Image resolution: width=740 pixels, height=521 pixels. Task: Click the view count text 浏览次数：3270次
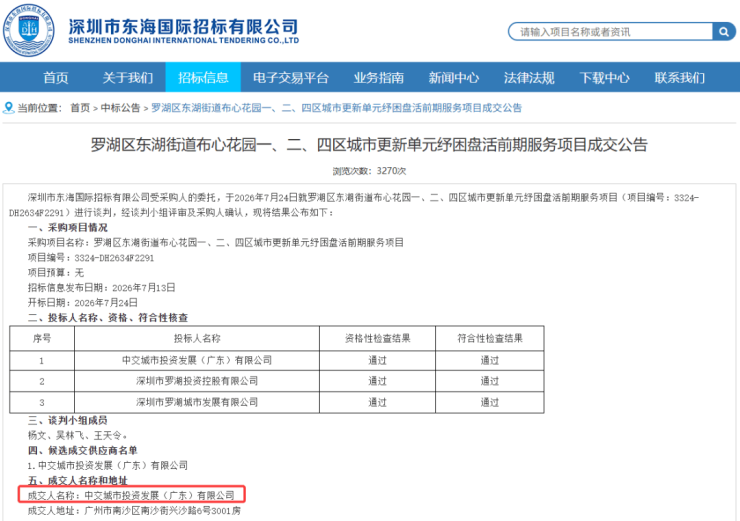[369, 171]
